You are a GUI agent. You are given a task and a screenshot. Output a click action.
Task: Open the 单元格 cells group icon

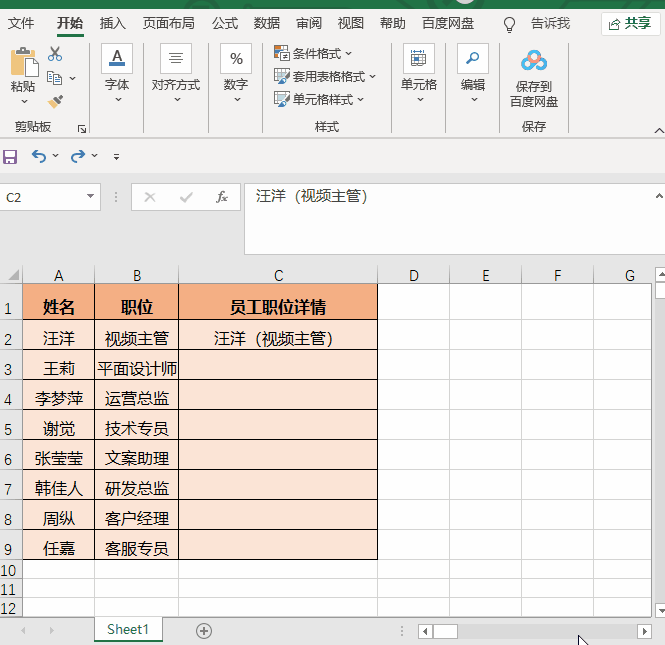click(x=418, y=59)
